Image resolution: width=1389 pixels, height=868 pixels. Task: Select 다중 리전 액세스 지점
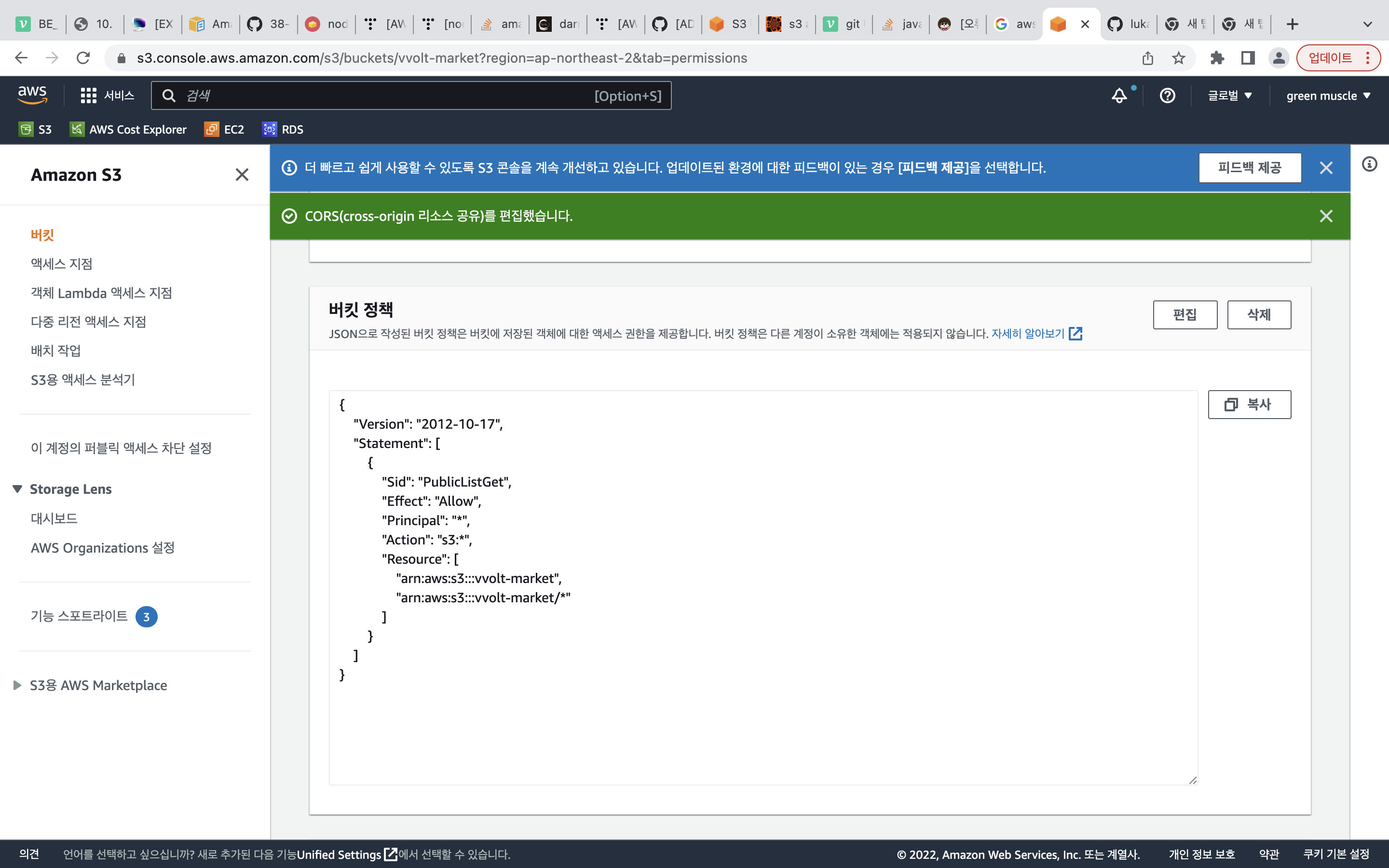(x=88, y=322)
